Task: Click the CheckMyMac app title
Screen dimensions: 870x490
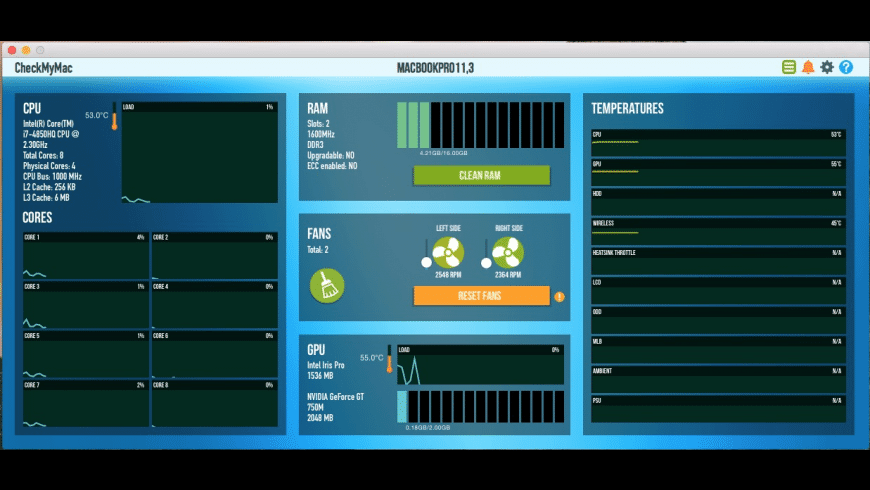Action: pyautogui.click(x=43, y=68)
